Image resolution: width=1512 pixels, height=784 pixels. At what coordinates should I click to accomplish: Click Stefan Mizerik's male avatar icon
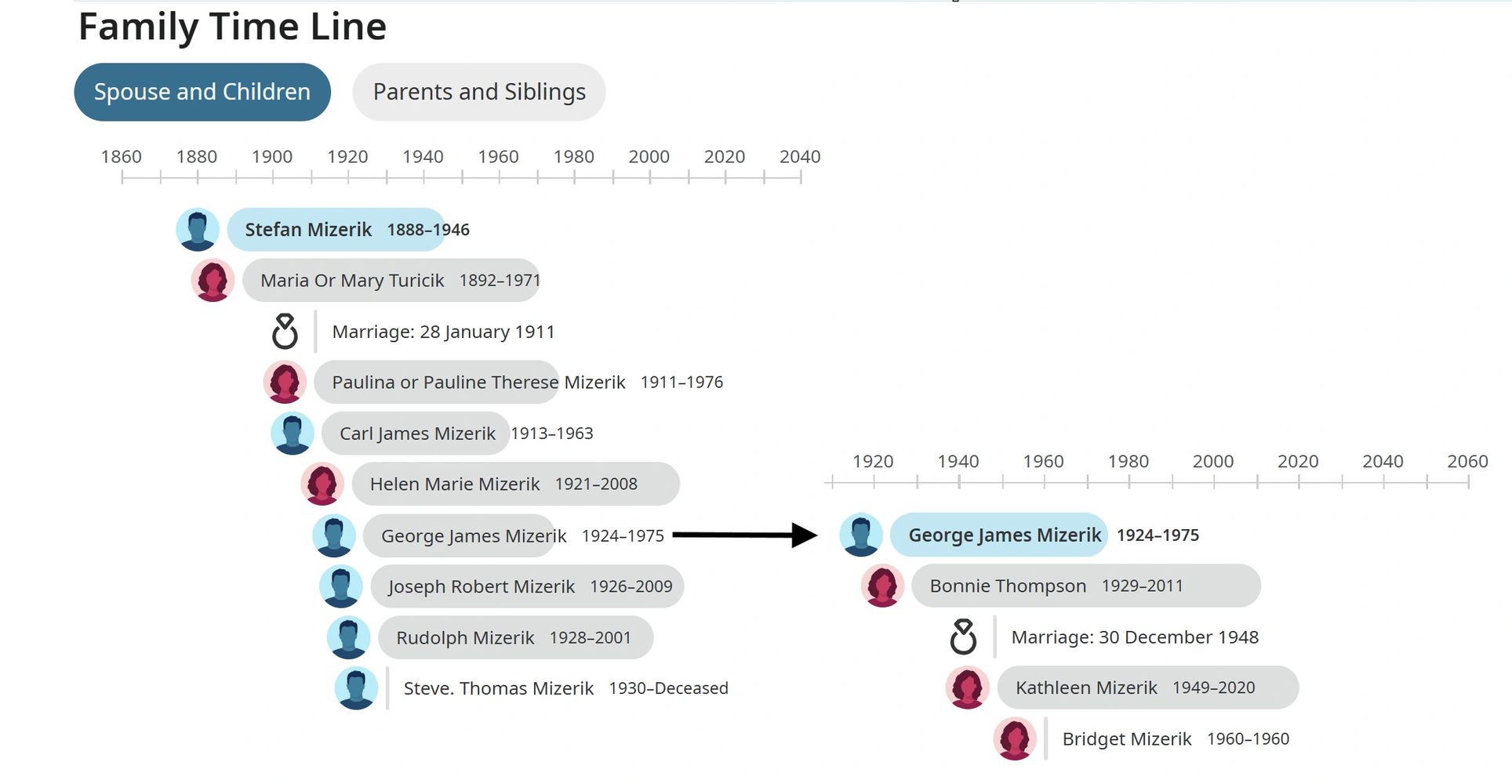198,230
